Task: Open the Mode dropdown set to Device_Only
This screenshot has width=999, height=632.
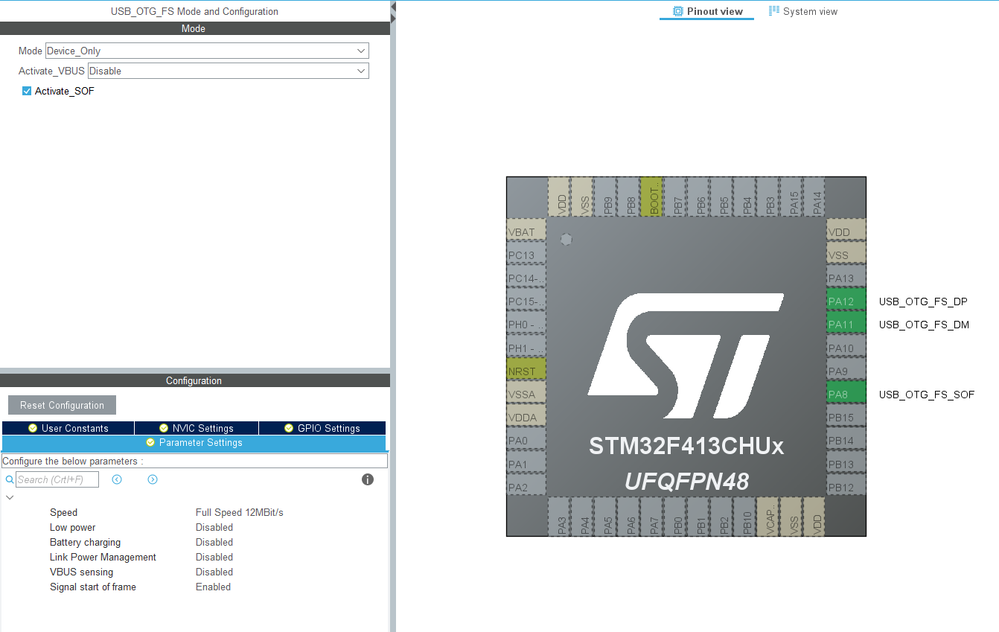Action: [x=207, y=51]
